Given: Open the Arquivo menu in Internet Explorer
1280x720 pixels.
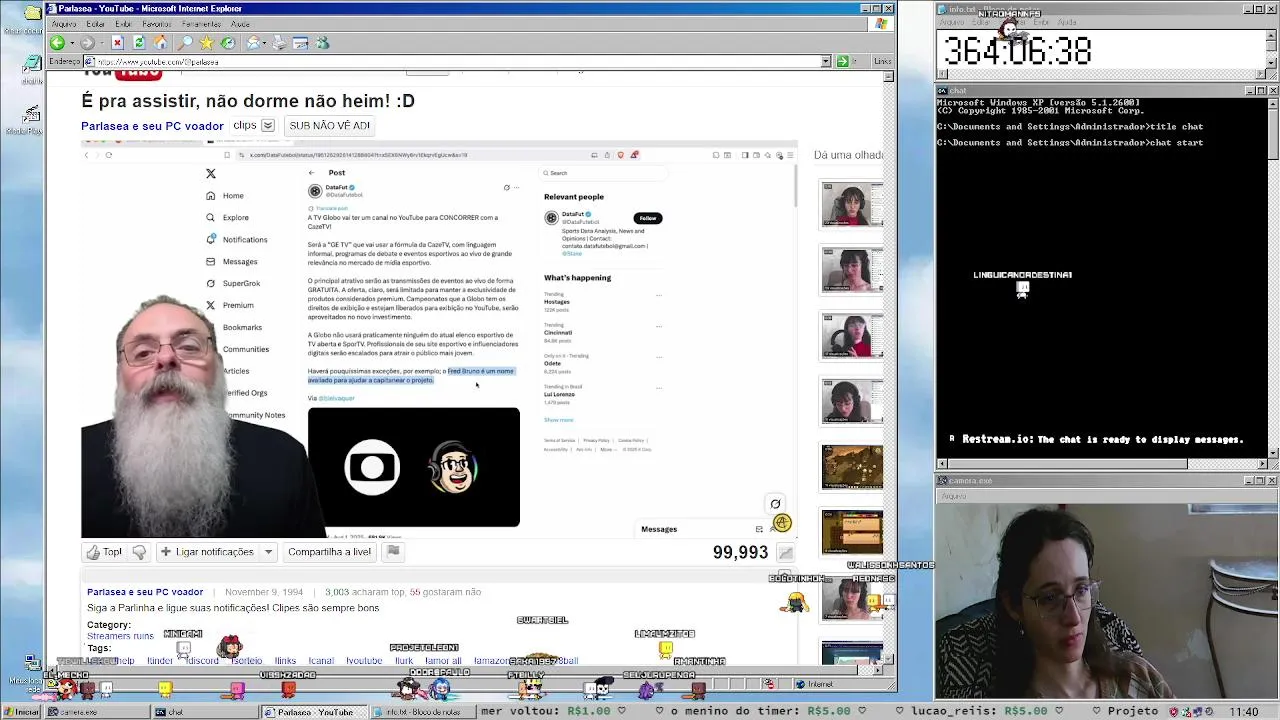Looking at the screenshot, I should click(63, 24).
